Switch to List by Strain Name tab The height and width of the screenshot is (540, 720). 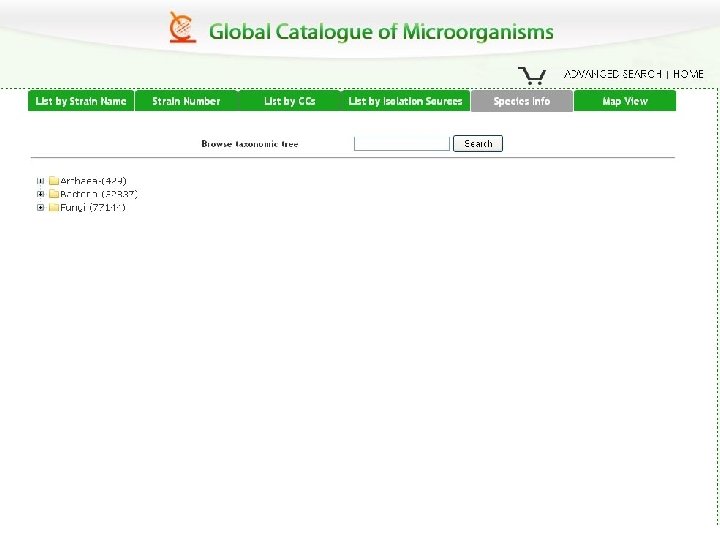tap(81, 101)
